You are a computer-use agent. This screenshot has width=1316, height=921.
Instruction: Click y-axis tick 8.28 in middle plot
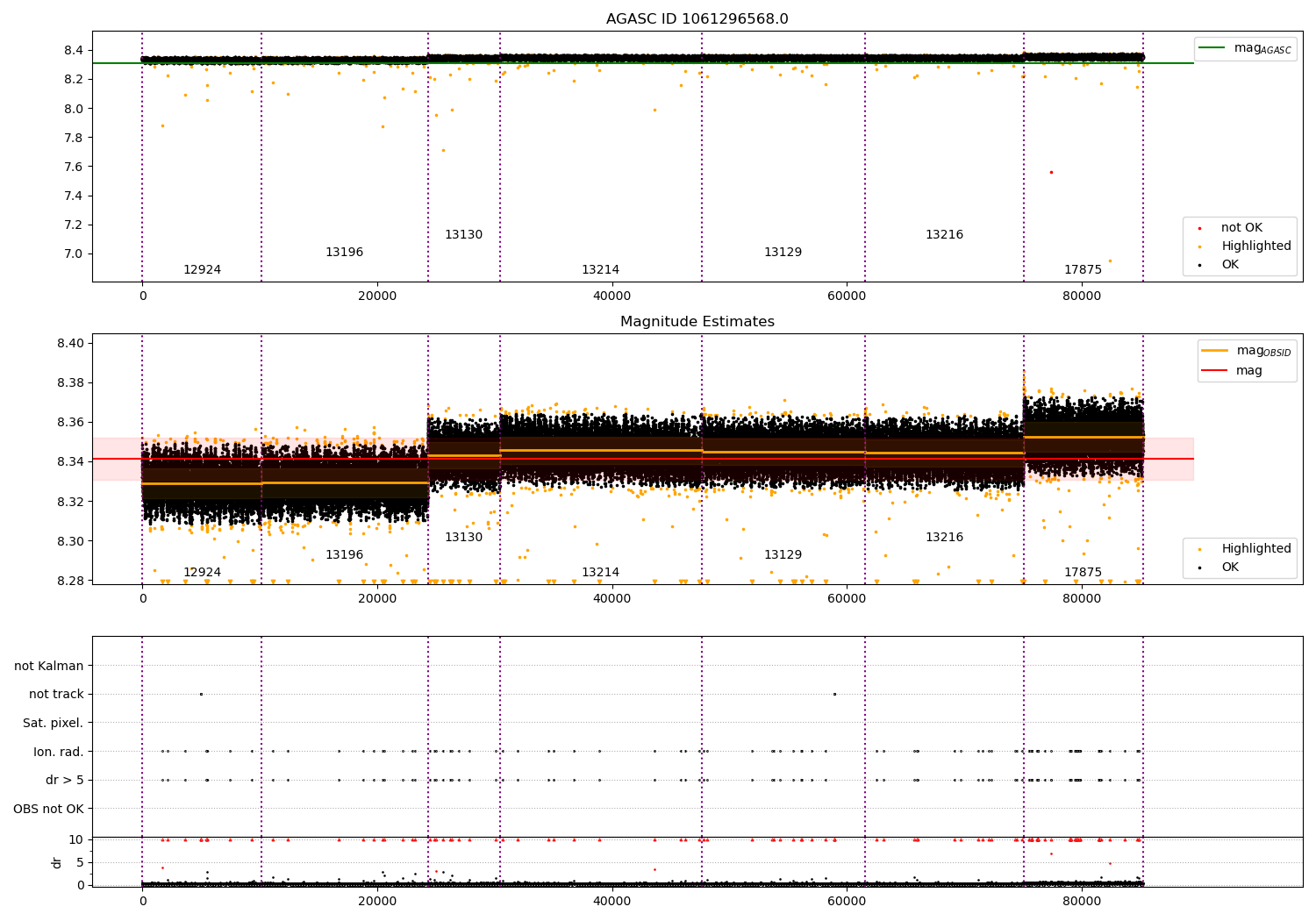71,581
